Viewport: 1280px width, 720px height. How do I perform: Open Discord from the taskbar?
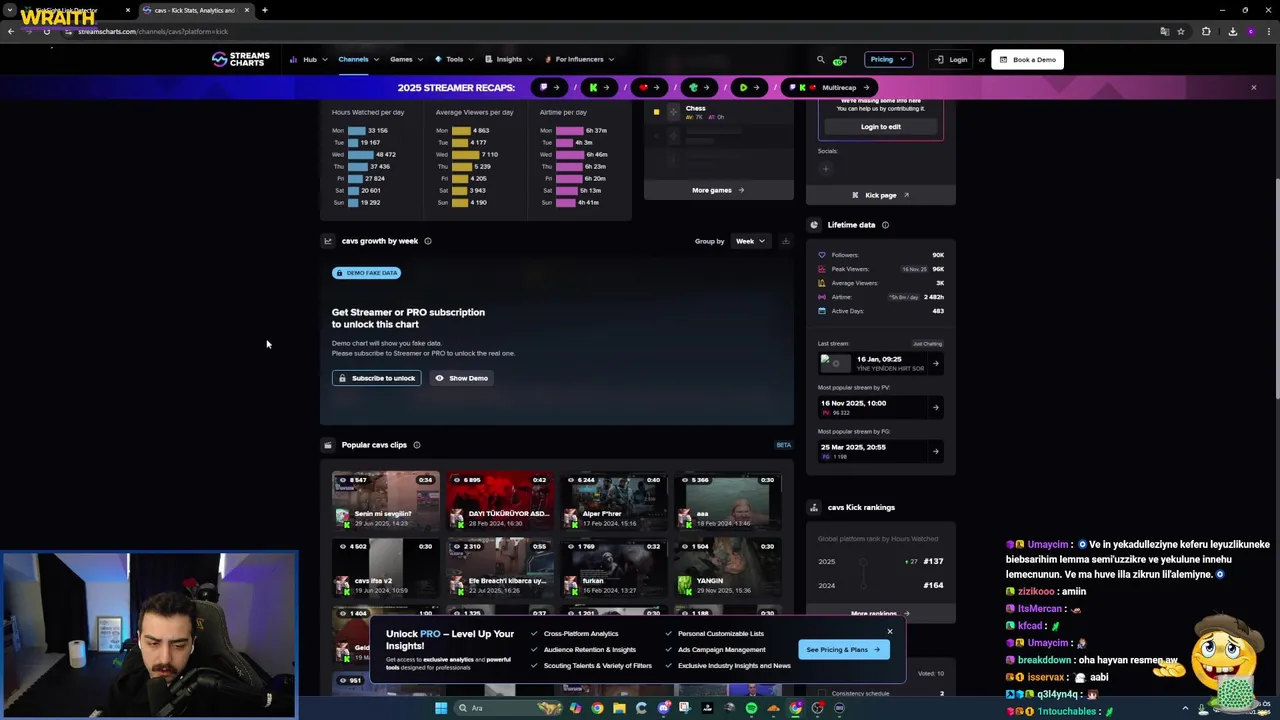[664, 708]
